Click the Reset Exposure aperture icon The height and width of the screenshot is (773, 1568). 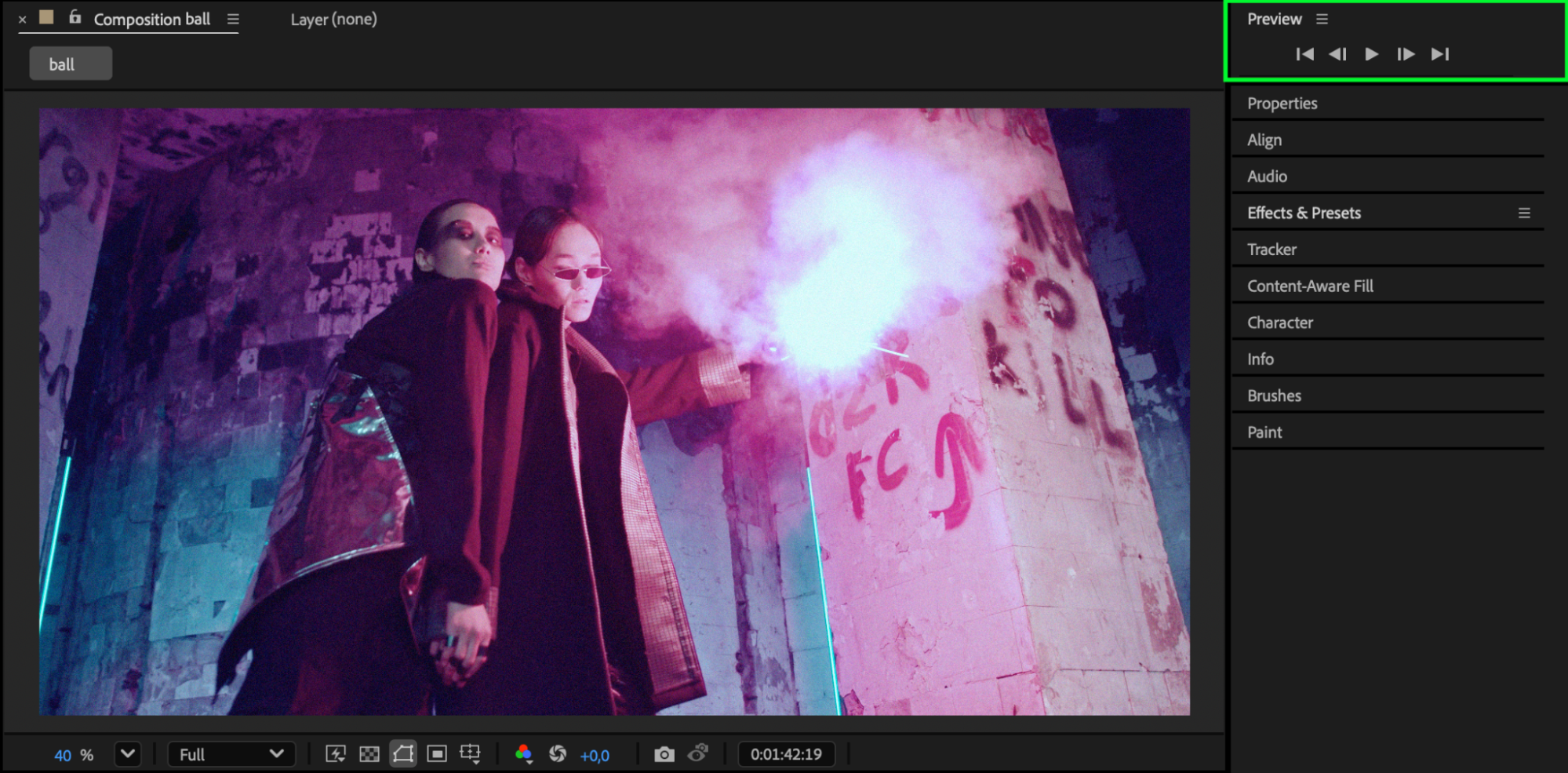(558, 754)
